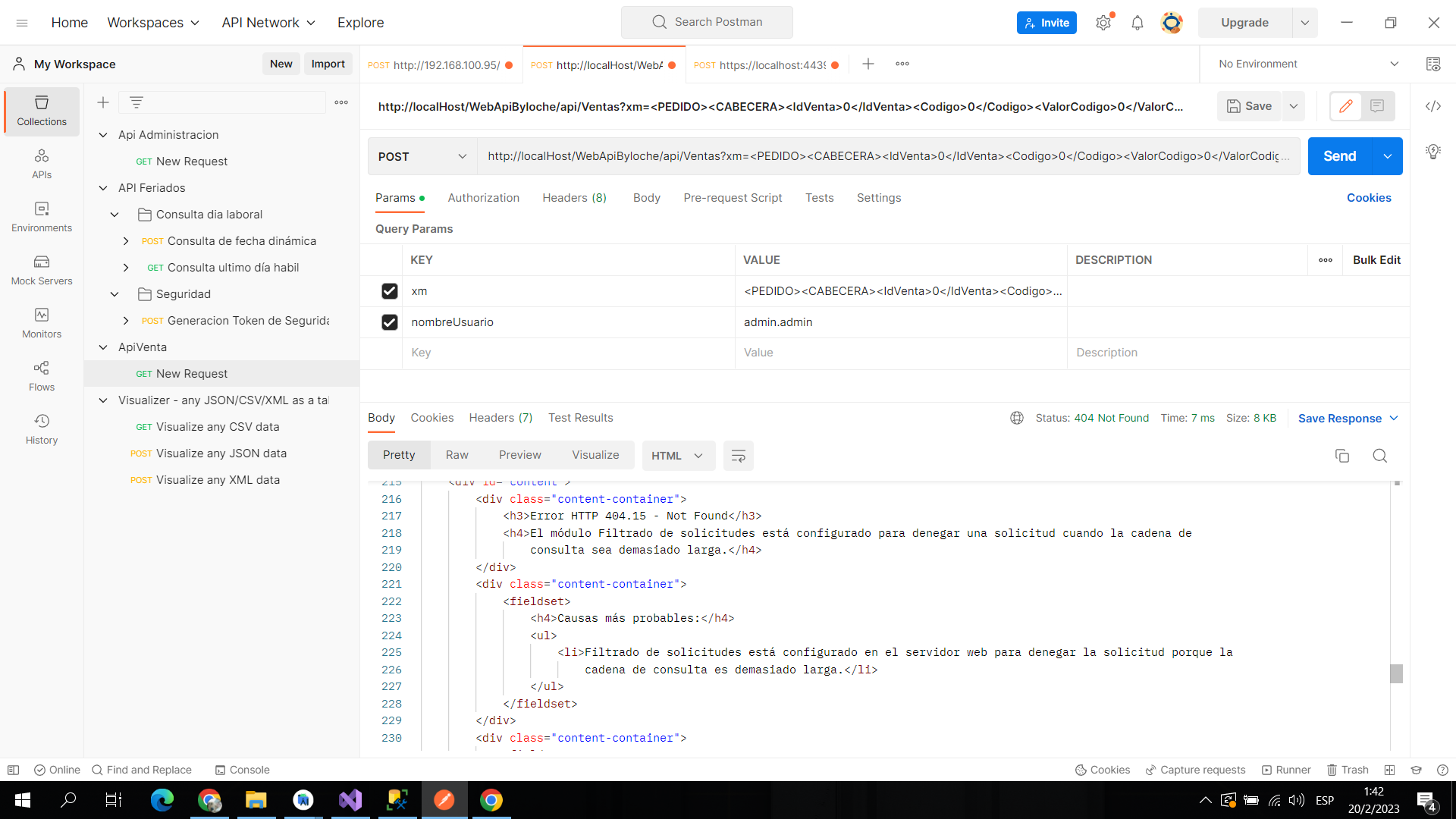Open the APIs sidebar panel
This screenshot has height=819, width=1456.
click(x=42, y=164)
